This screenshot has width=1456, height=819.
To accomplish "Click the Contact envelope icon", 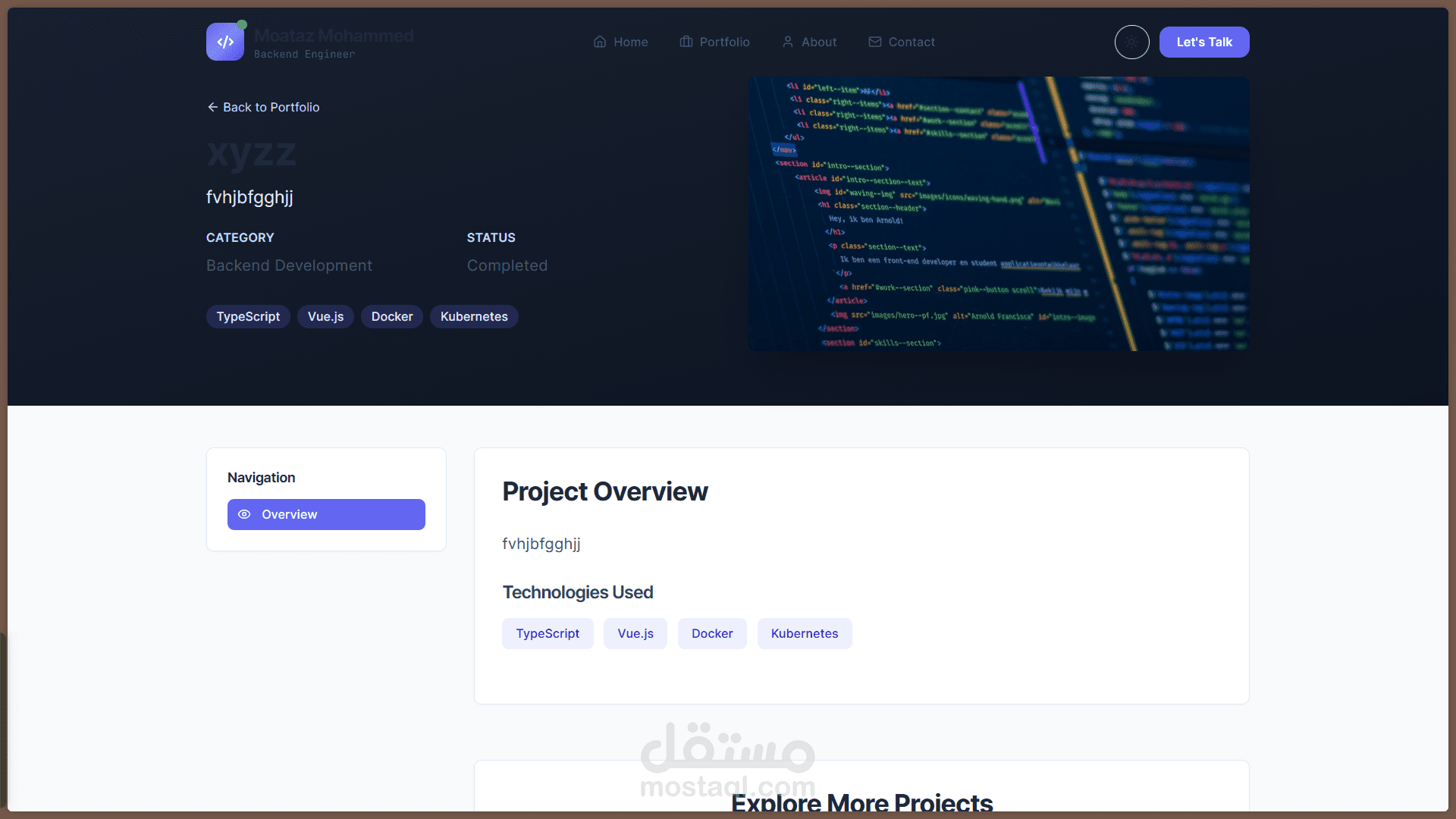I will (875, 42).
